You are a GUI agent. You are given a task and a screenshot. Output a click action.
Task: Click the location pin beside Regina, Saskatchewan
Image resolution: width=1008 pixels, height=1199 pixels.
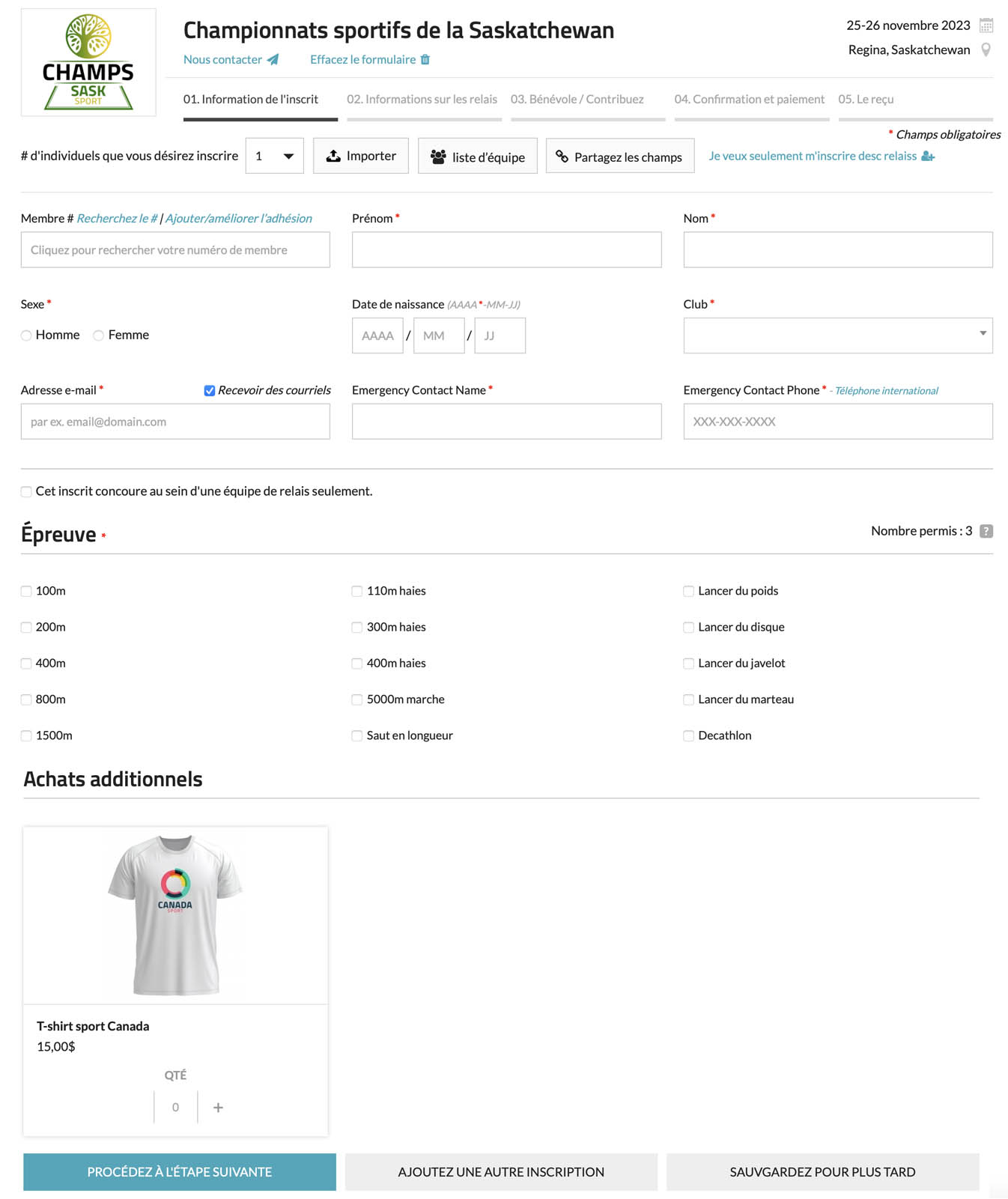[x=986, y=50]
